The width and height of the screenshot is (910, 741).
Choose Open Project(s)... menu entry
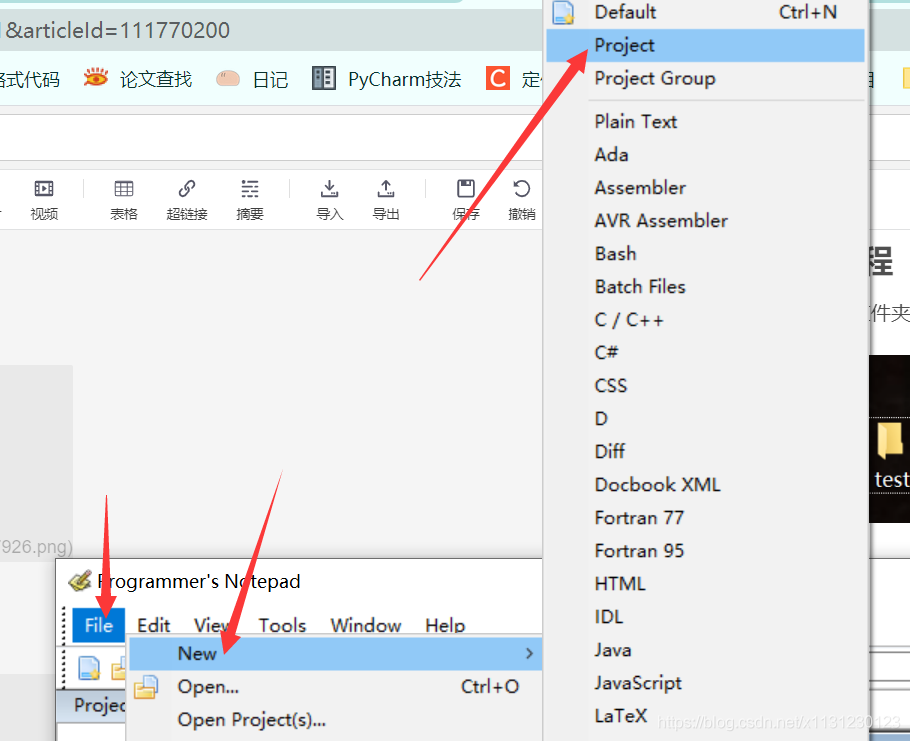335,720
